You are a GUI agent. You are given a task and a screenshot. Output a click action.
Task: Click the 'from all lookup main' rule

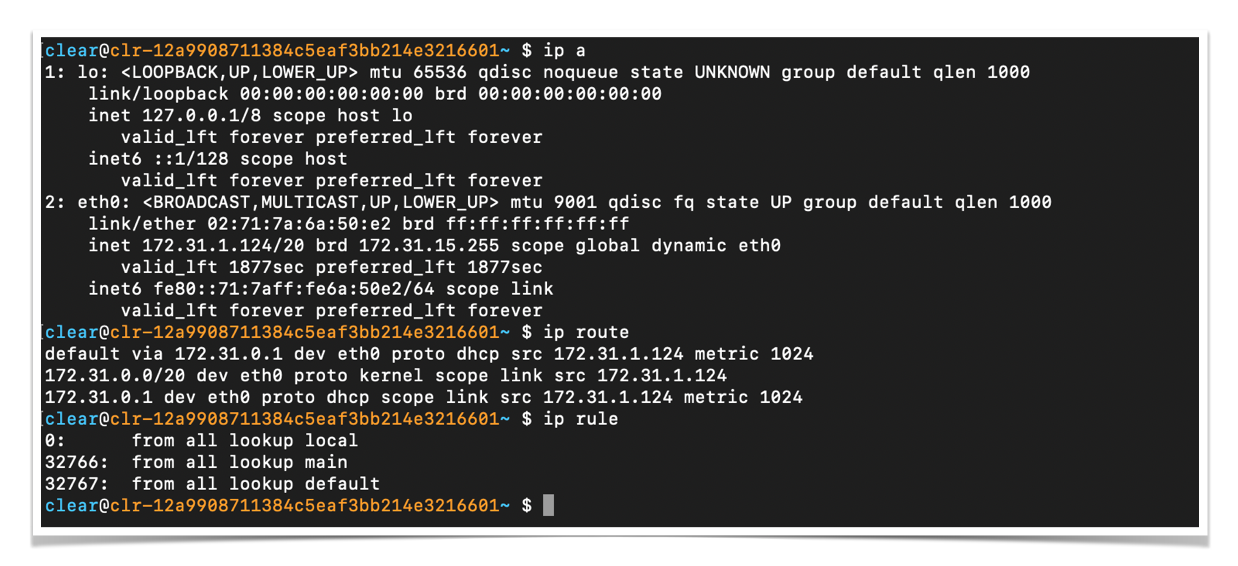[239, 462]
